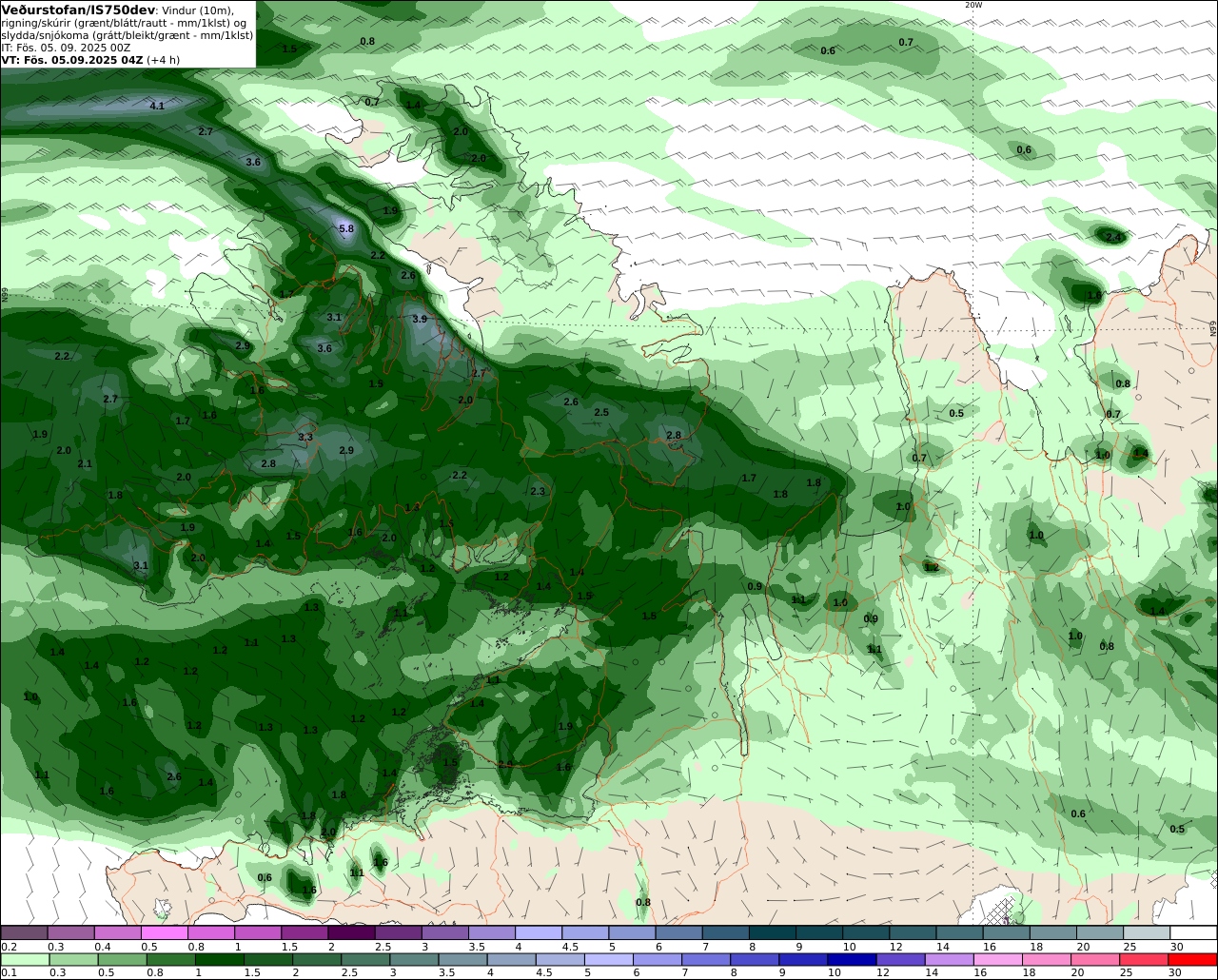Click the 0.4 label in the top legend
This screenshot has height=980, width=1218.
click(x=103, y=947)
